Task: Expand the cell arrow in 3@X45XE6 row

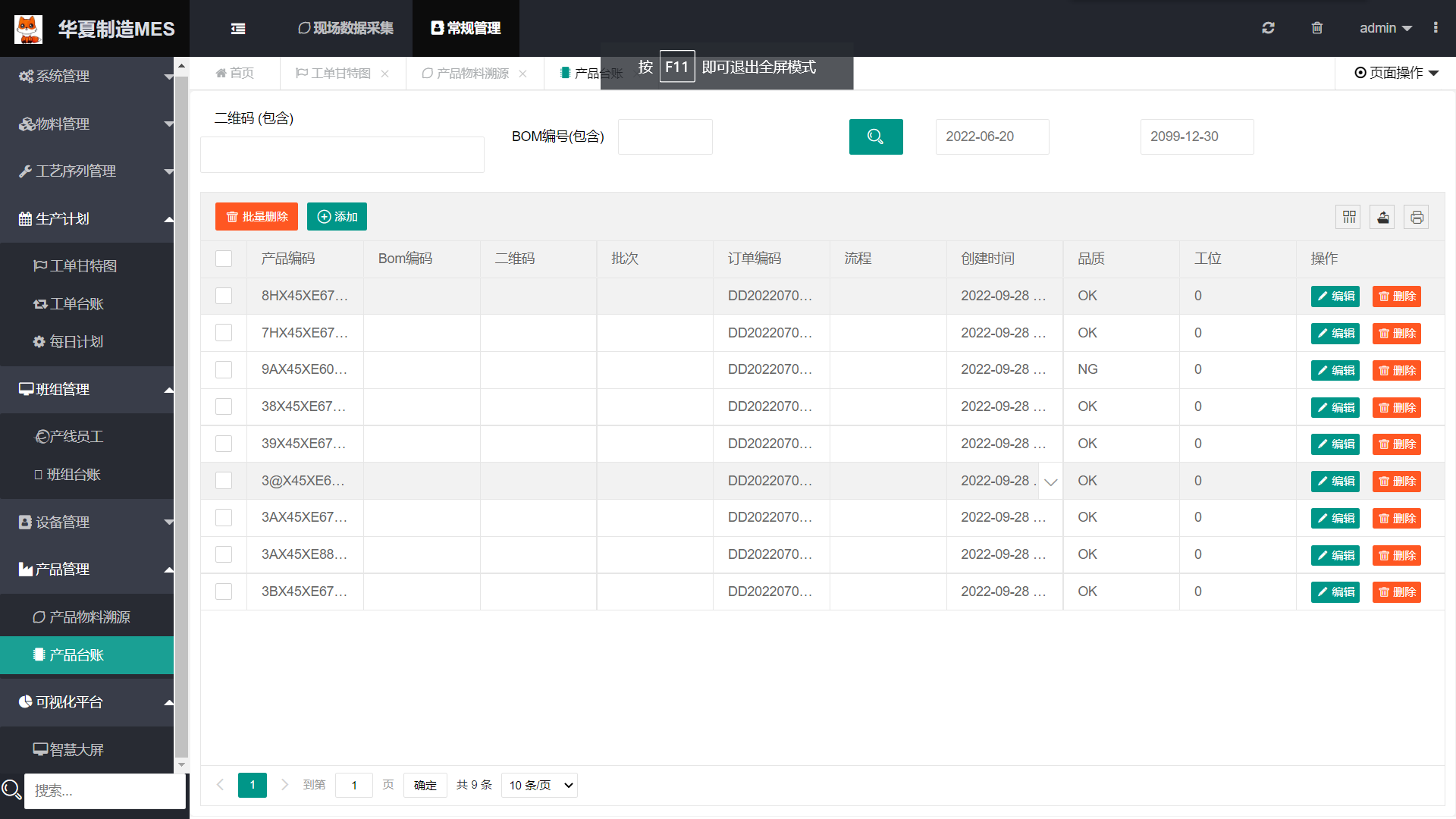Action: pos(1050,482)
